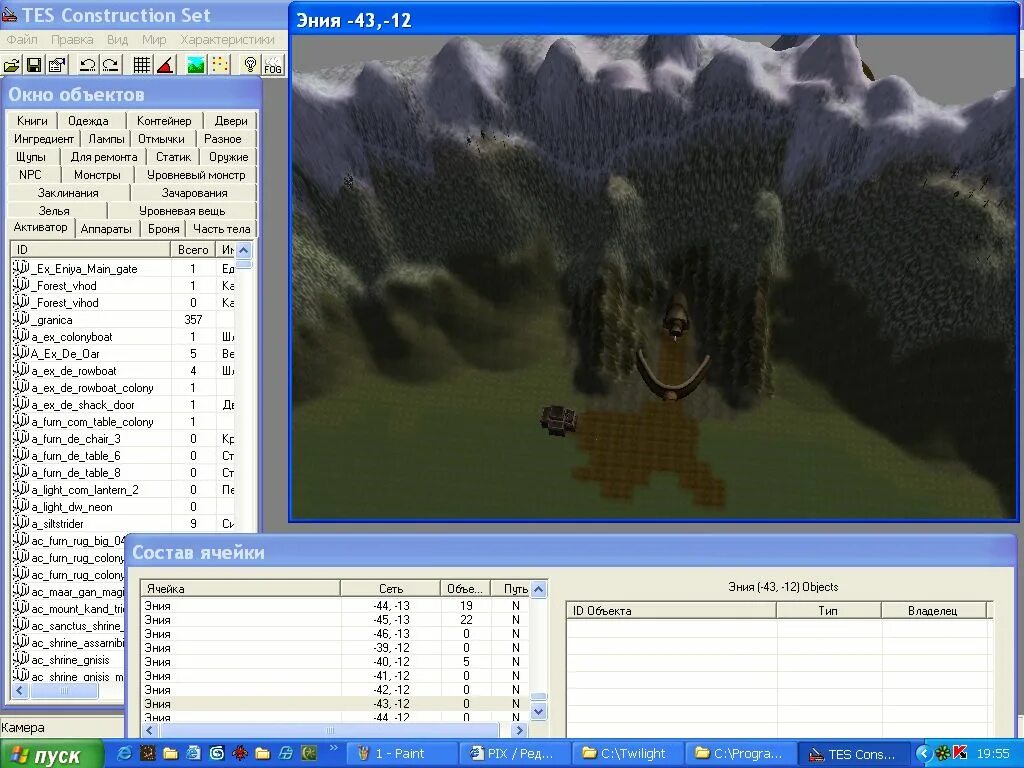1024x768 pixels.
Task: Select a_light_dw_neon in object list
Action: 123,507
